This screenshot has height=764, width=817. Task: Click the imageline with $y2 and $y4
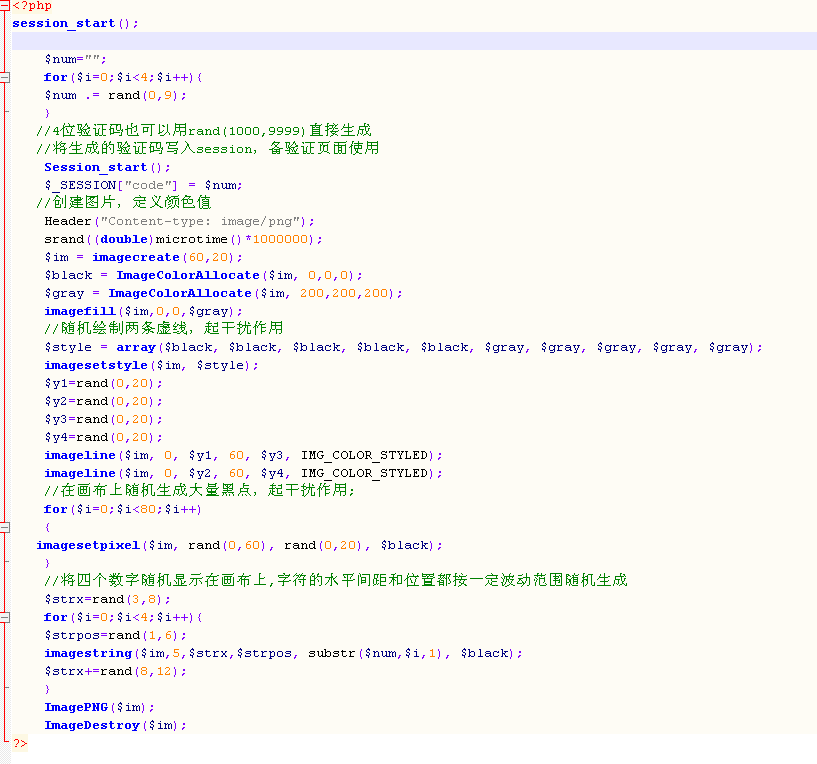(x=243, y=473)
